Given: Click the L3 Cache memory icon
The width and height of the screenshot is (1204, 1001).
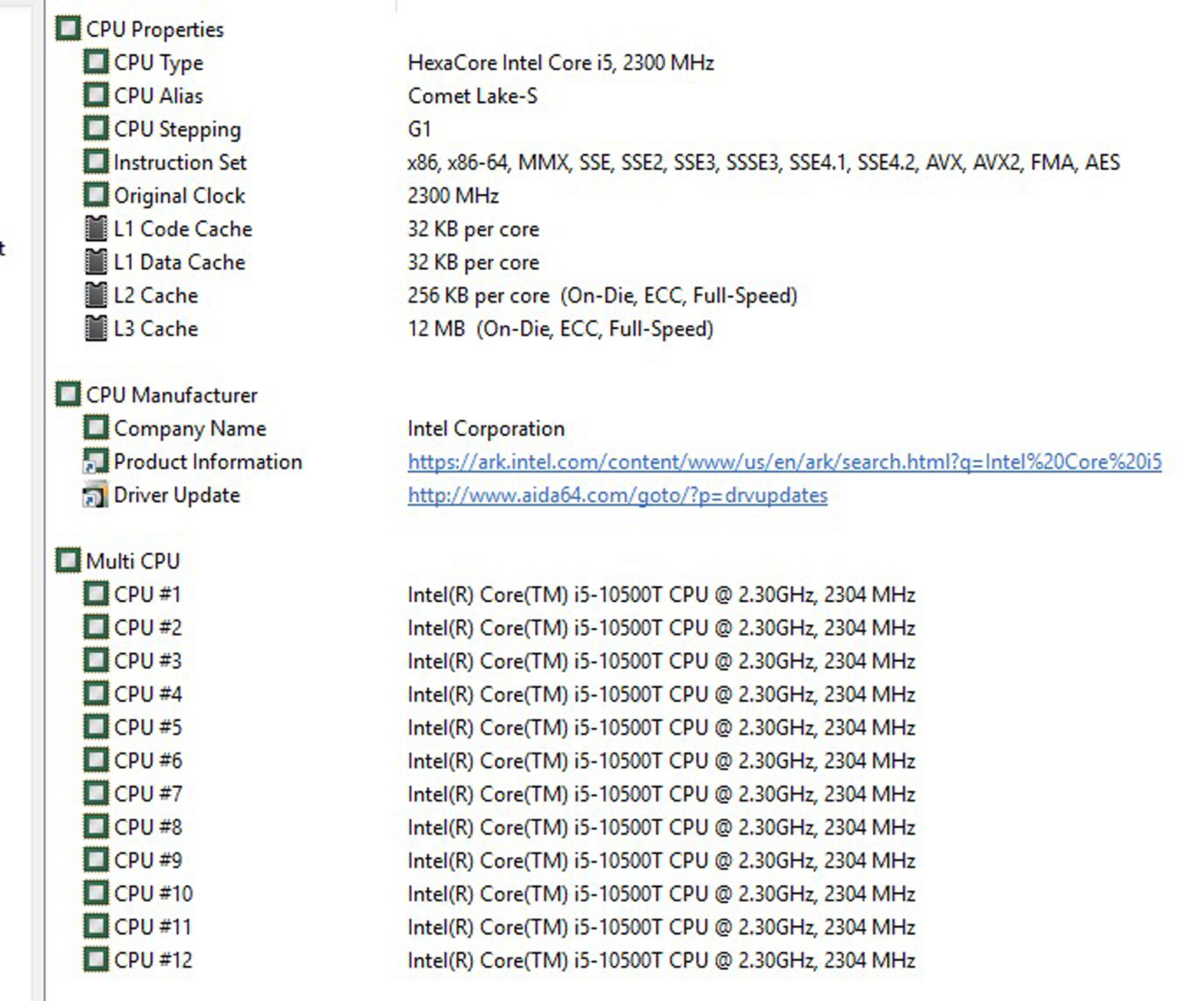Looking at the screenshot, I should pyautogui.click(x=96, y=328).
